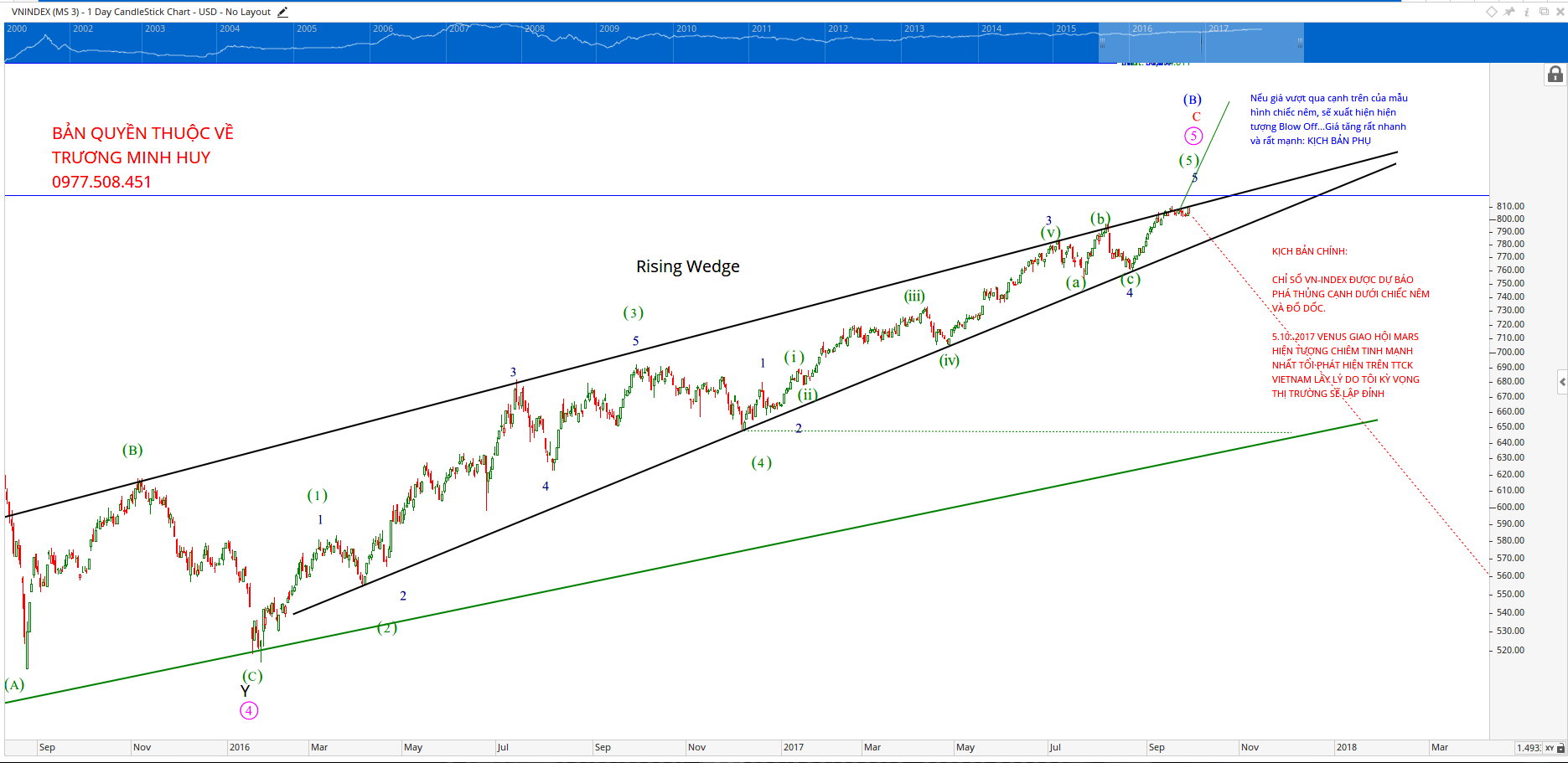Select the blue Blow Off annotation text
1568x763 pixels.
click(1328, 119)
